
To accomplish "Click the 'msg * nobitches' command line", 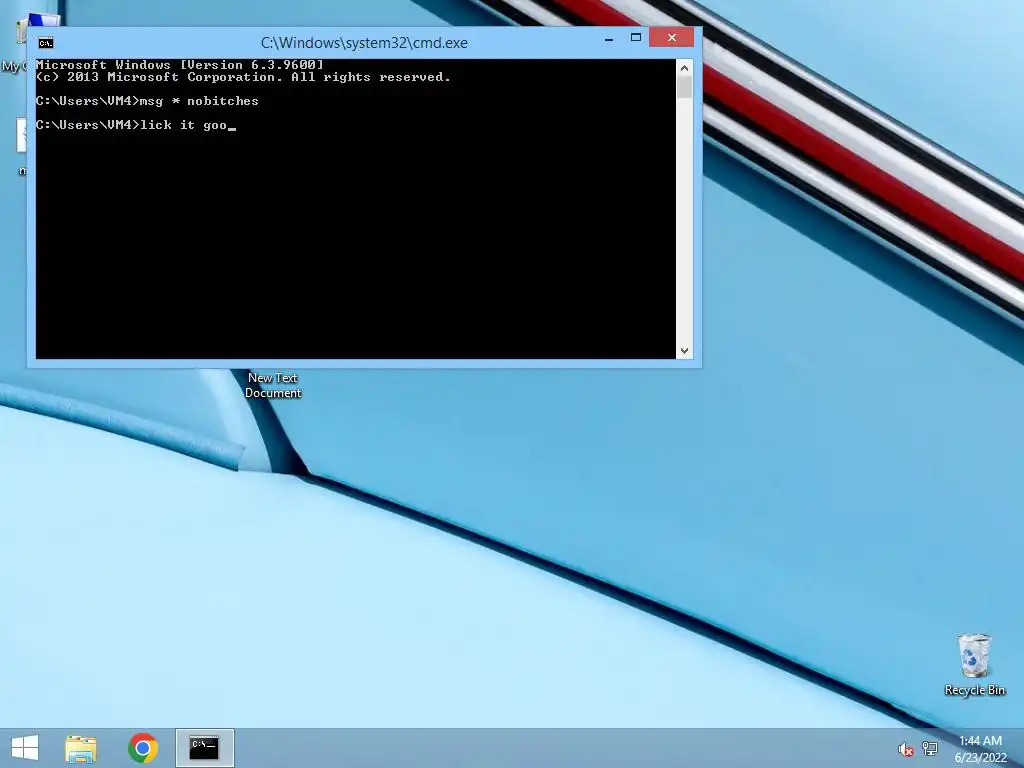I will point(147,101).
